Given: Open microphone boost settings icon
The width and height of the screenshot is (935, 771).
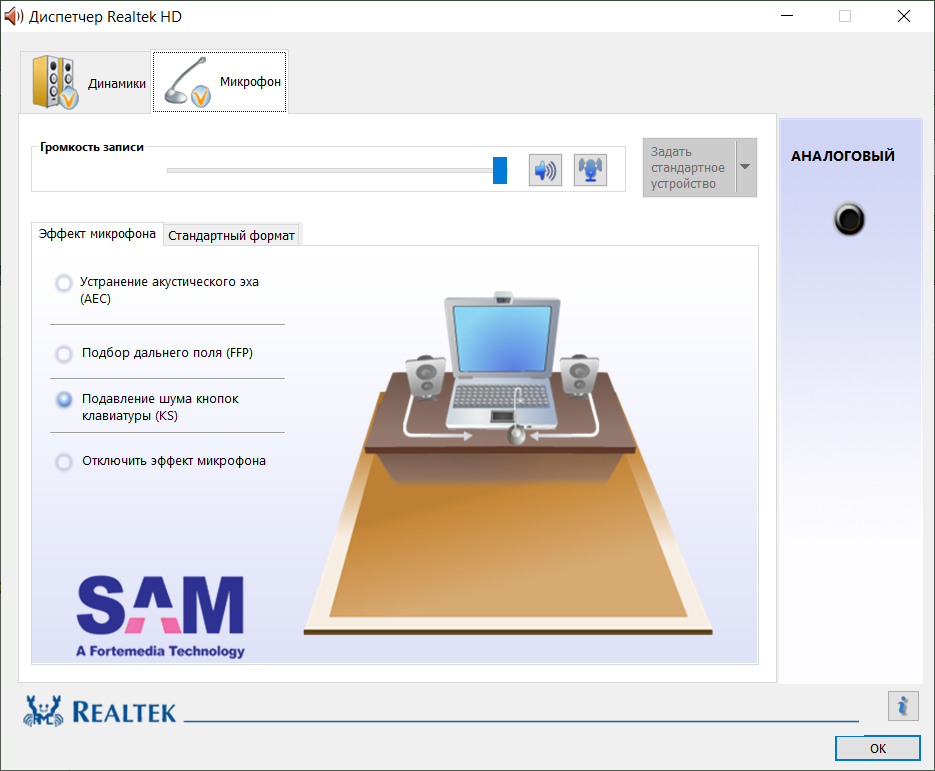Looking at the screenshot, I should (590, 170).
